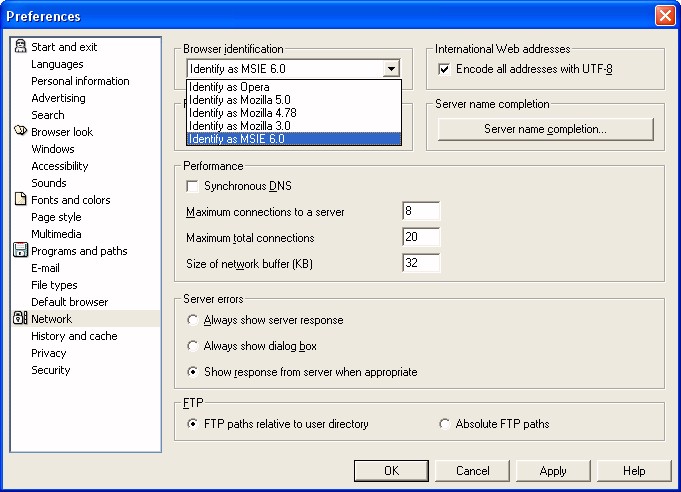The height and width of the screenshot is (492, 681).
Task: Open Server name completion dialog
Action: pos(545,129)
